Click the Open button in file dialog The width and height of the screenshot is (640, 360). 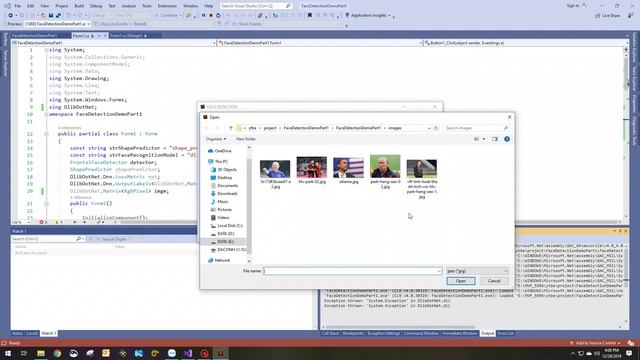point(460,281)
